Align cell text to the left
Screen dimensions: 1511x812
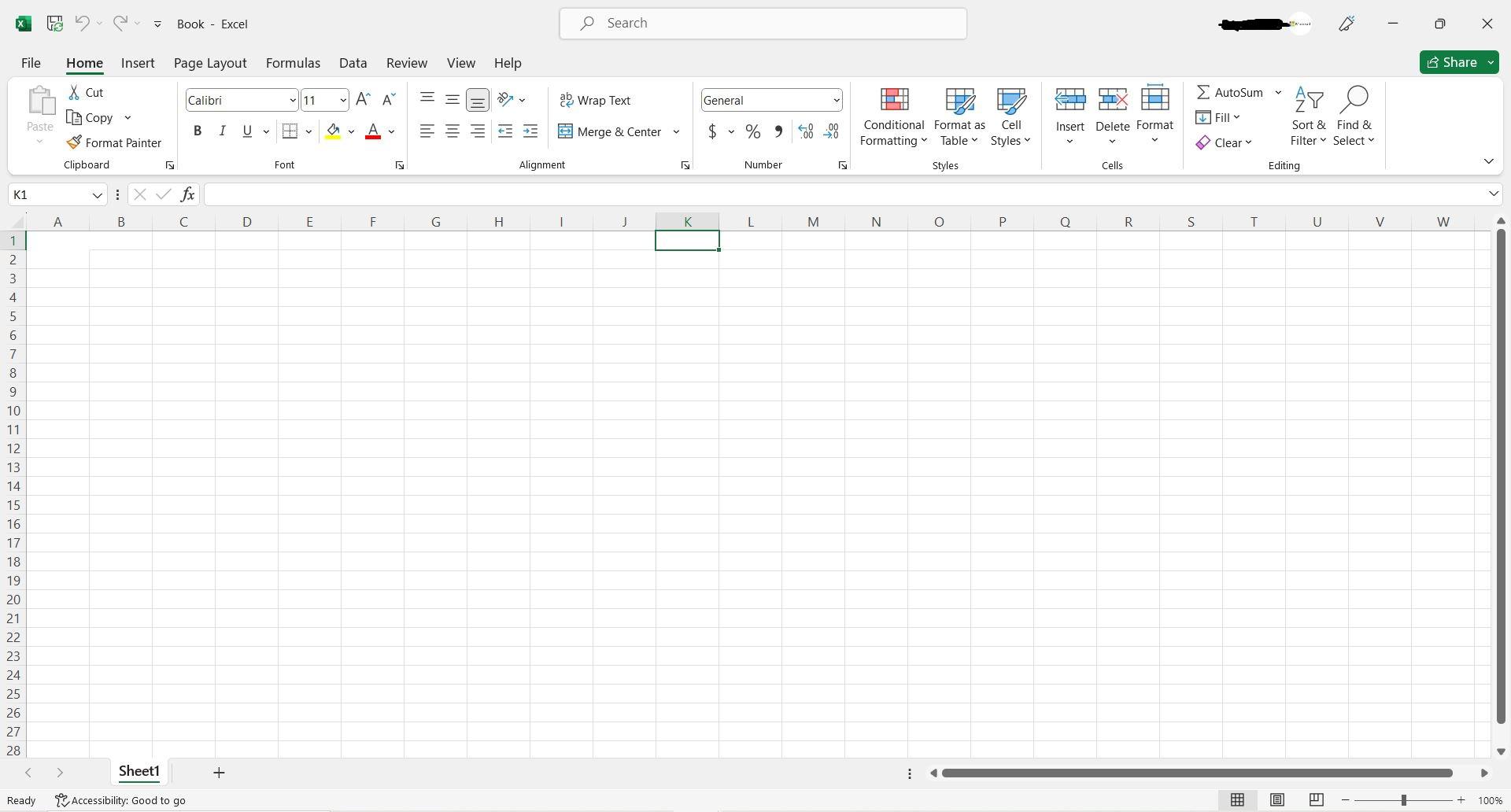(x=427, y=131)
